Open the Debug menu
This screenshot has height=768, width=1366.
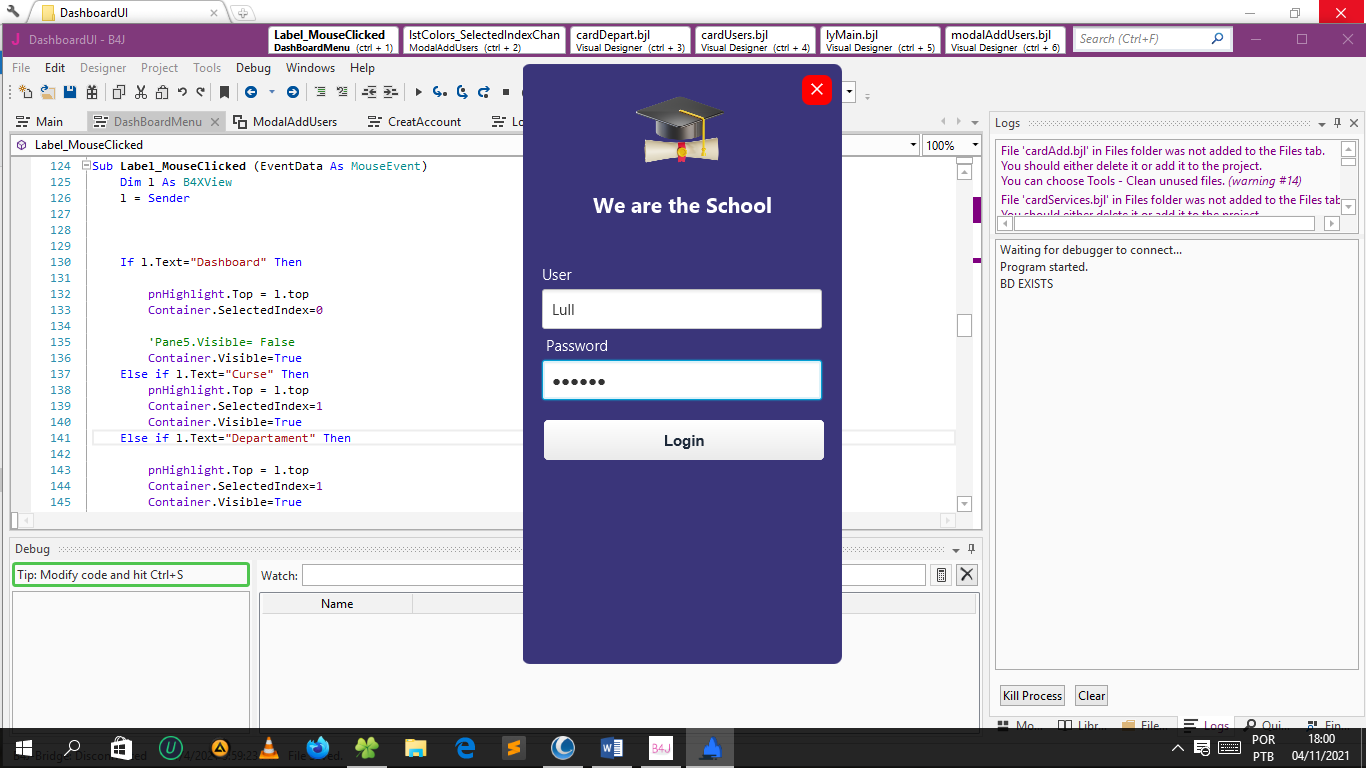point(253,68)
